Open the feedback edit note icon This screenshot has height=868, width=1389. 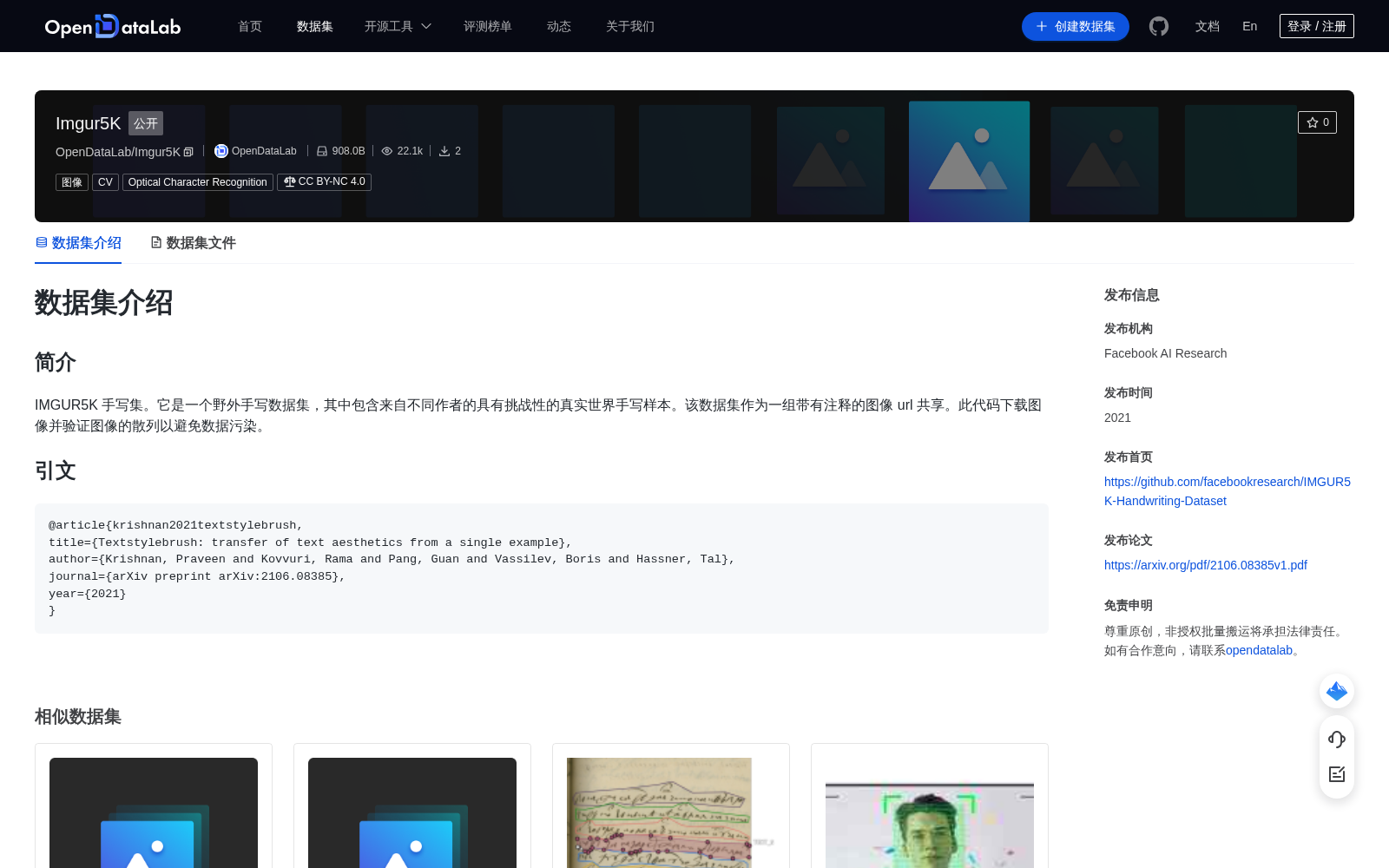click(x=1337, y=774)
